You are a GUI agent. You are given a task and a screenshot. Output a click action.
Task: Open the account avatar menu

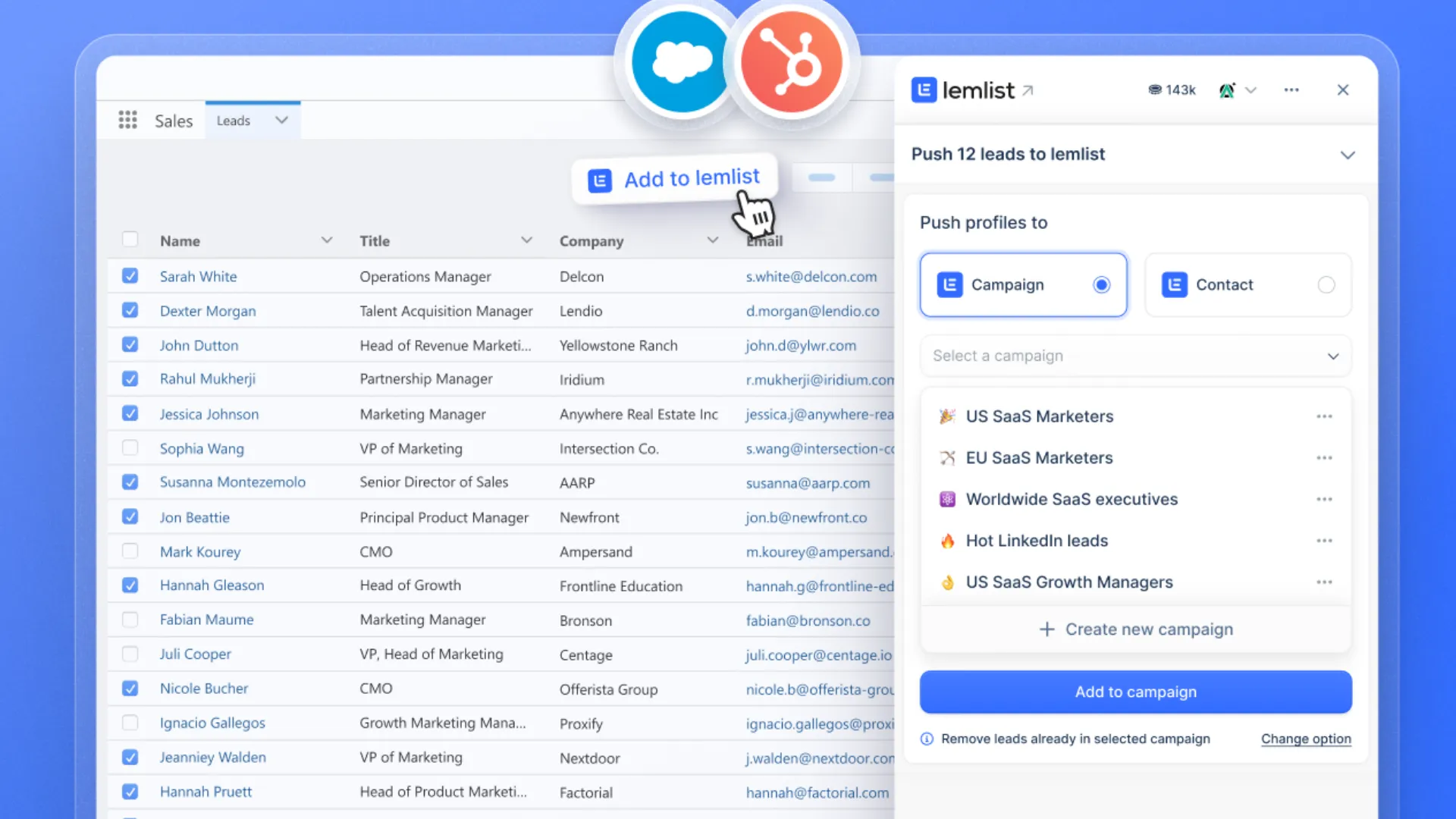point(1227,90)
